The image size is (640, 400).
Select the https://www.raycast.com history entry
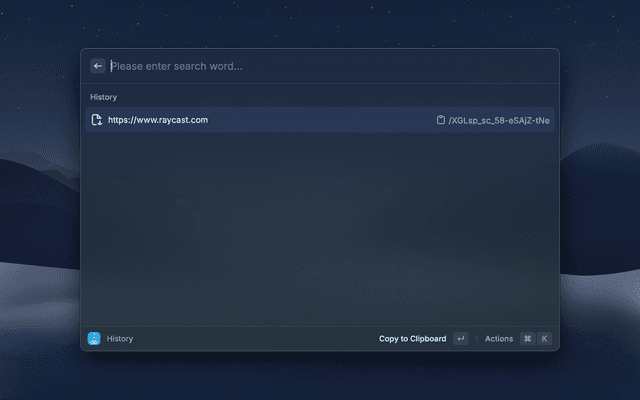158,120
